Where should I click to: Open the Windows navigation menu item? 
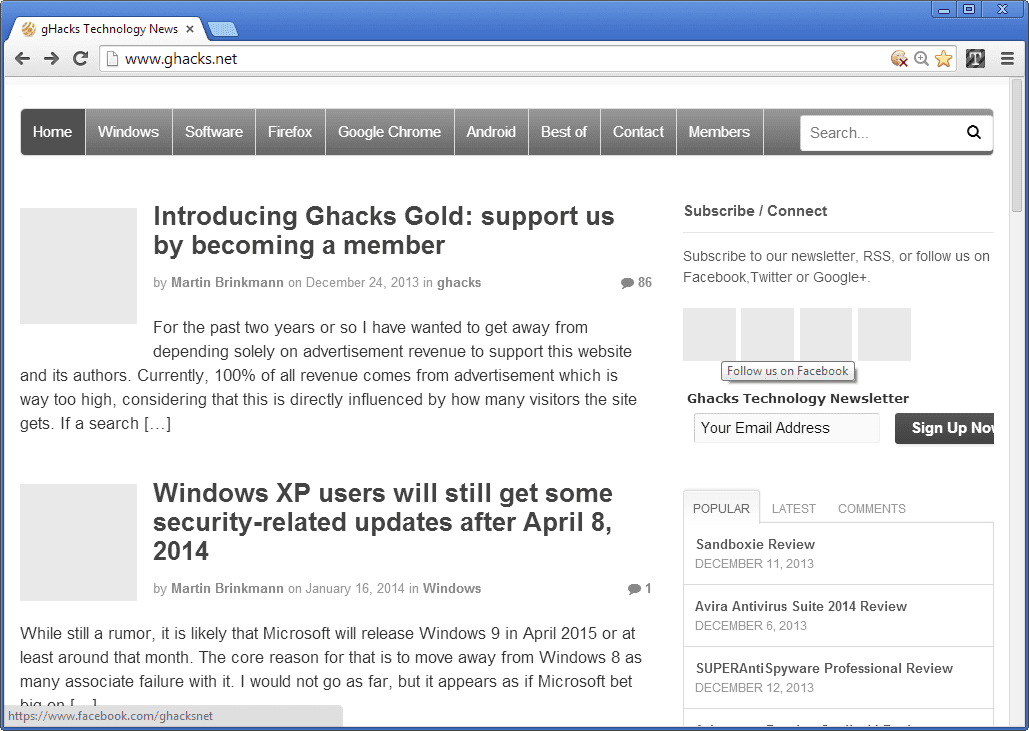128,132
